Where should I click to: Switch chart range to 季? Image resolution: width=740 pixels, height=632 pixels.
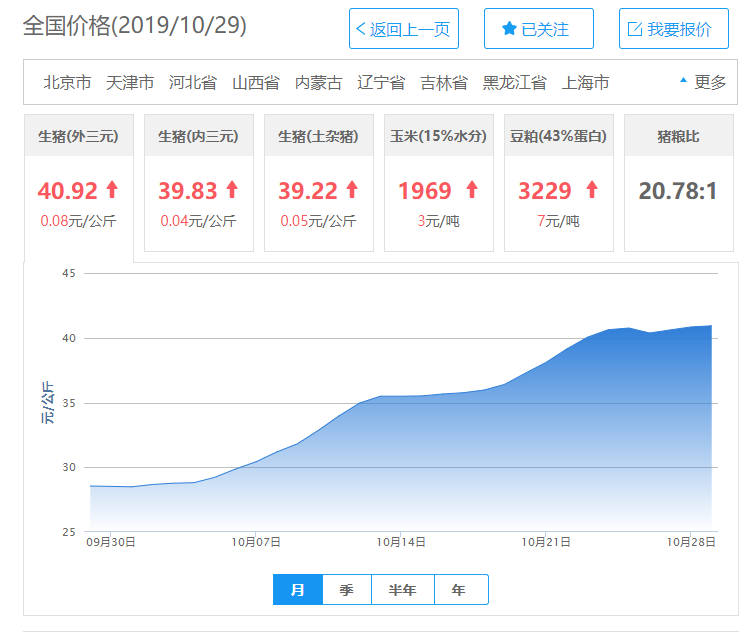[x=347, y=589]
